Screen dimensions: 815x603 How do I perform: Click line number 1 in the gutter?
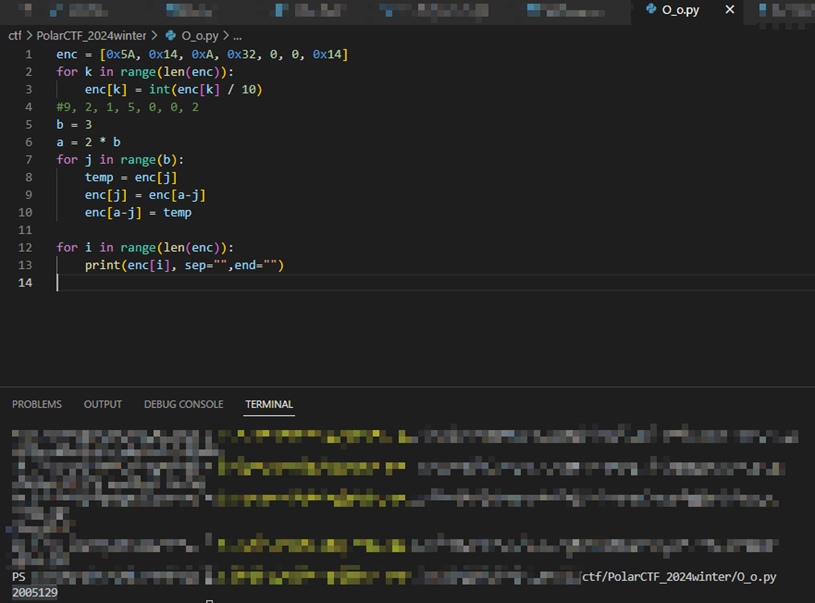tap(29, 53)
